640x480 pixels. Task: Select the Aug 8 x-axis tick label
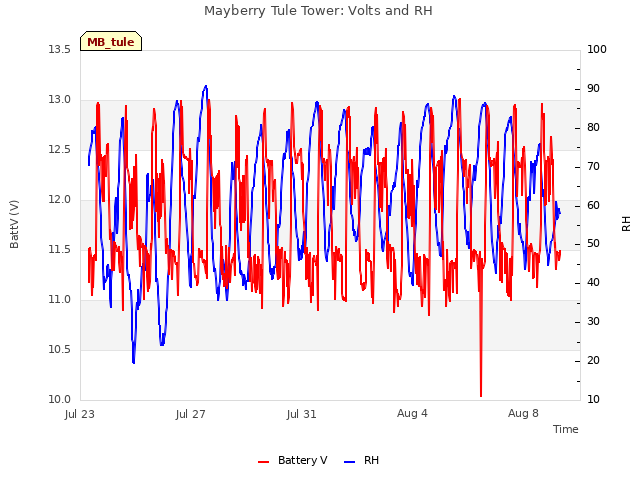[x=523, y=413]
